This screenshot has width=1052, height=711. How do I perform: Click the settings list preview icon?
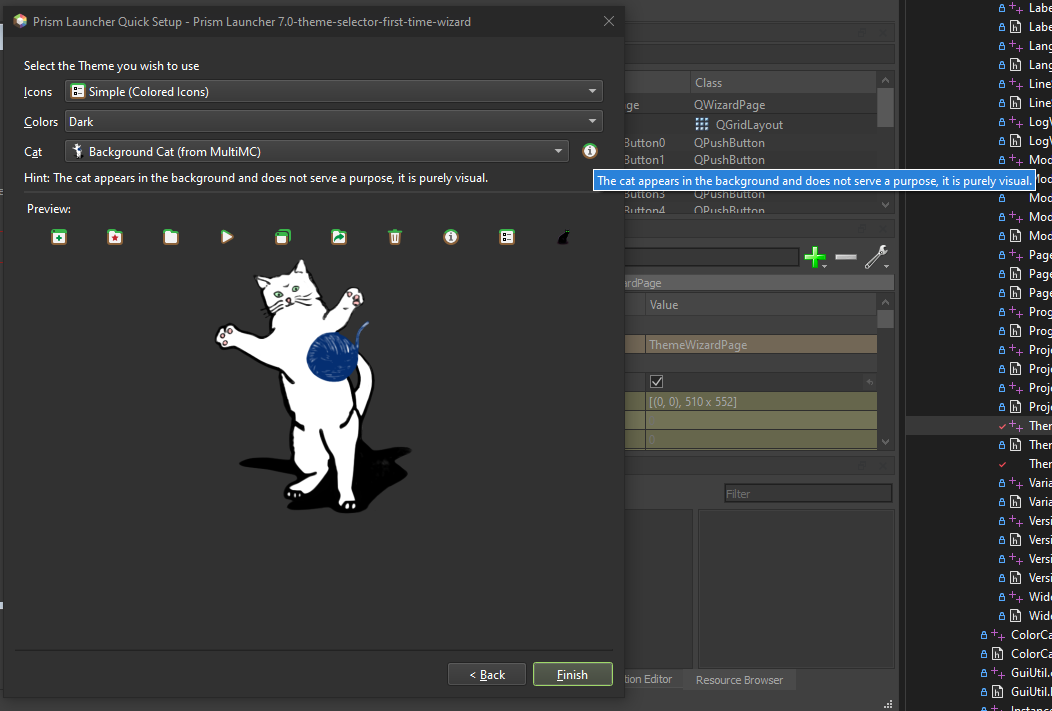point(507,237)
